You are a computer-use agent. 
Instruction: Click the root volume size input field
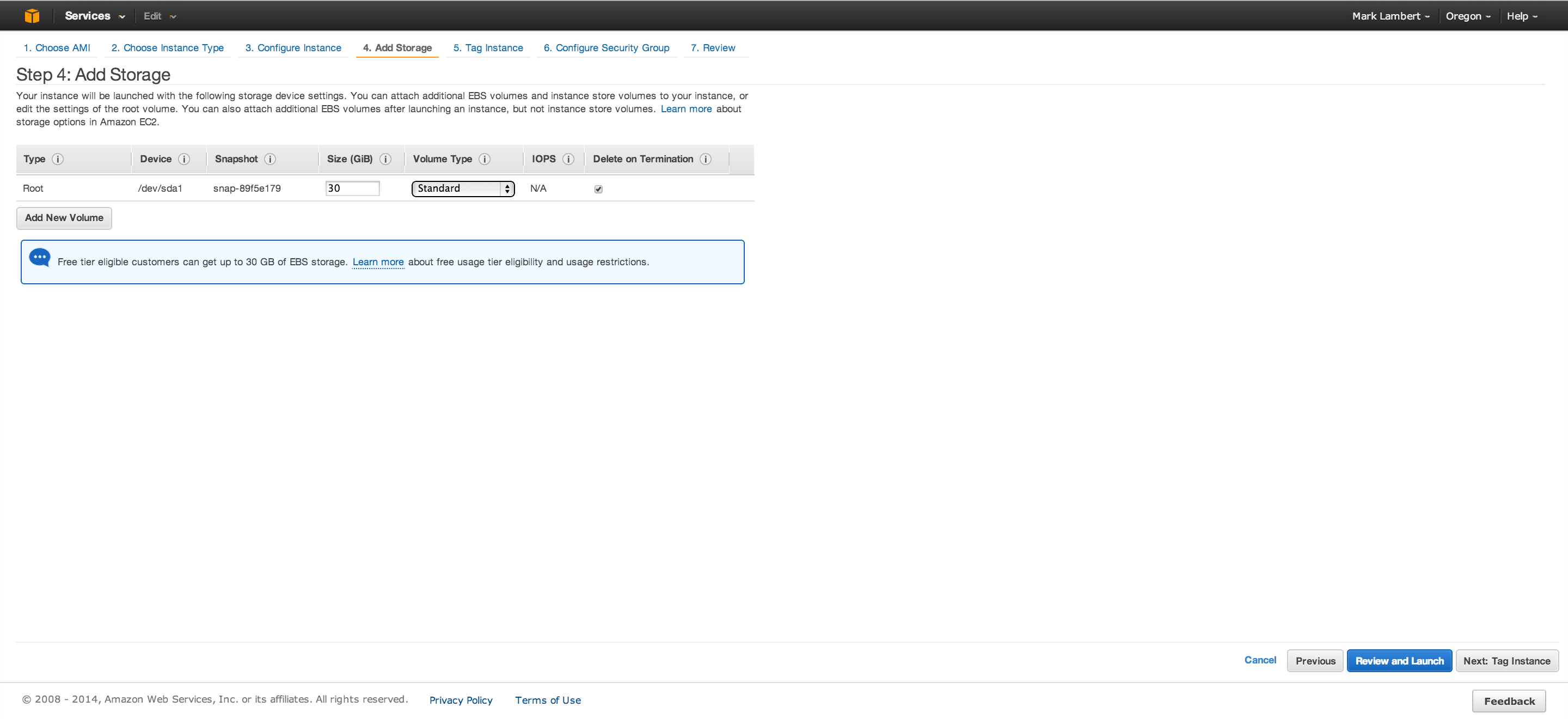pos(352,188)
